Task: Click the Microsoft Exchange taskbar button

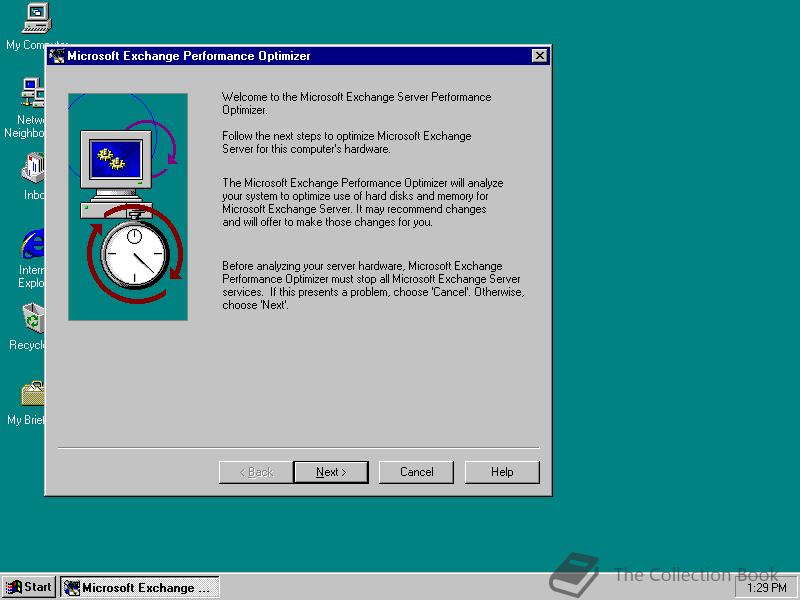Action: [140, 587]
